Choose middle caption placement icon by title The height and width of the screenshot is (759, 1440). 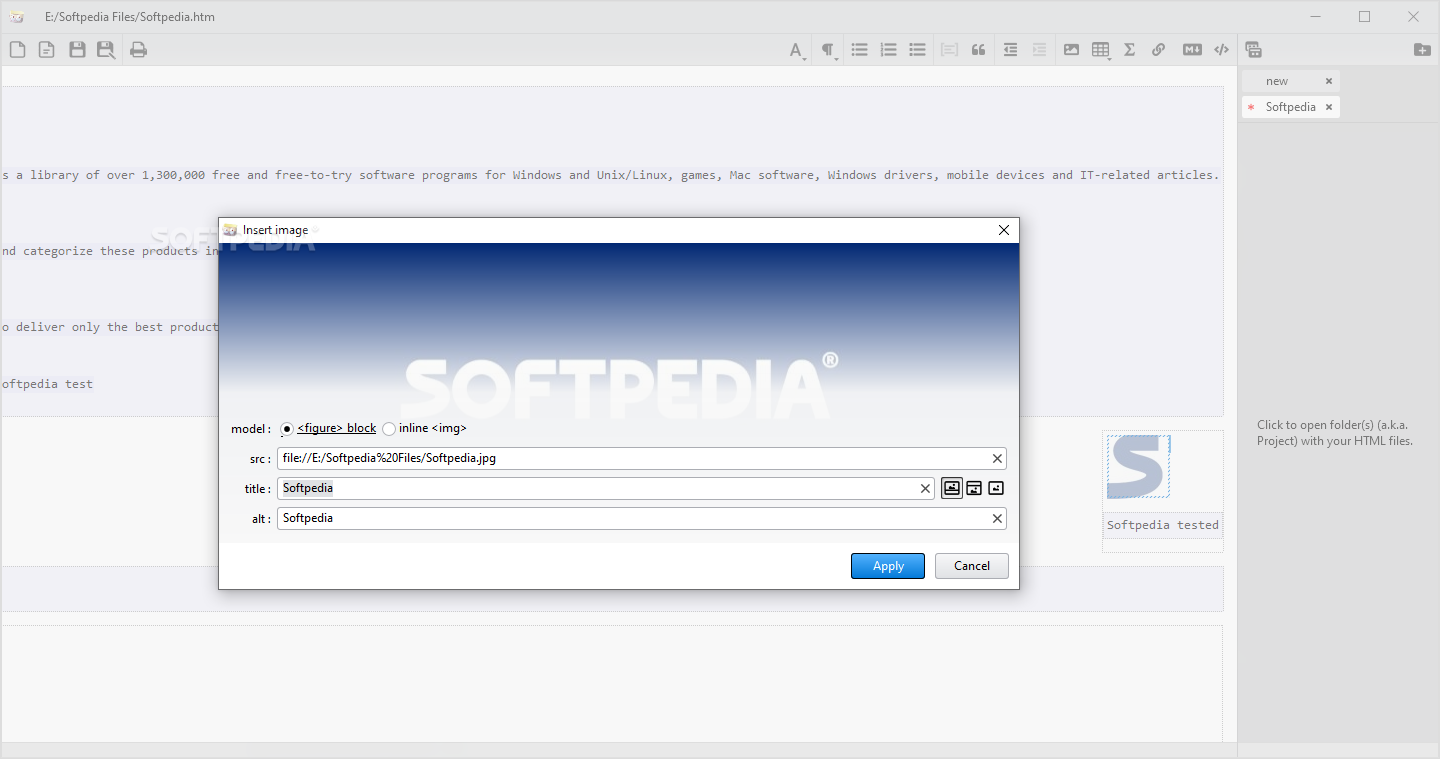974,488
